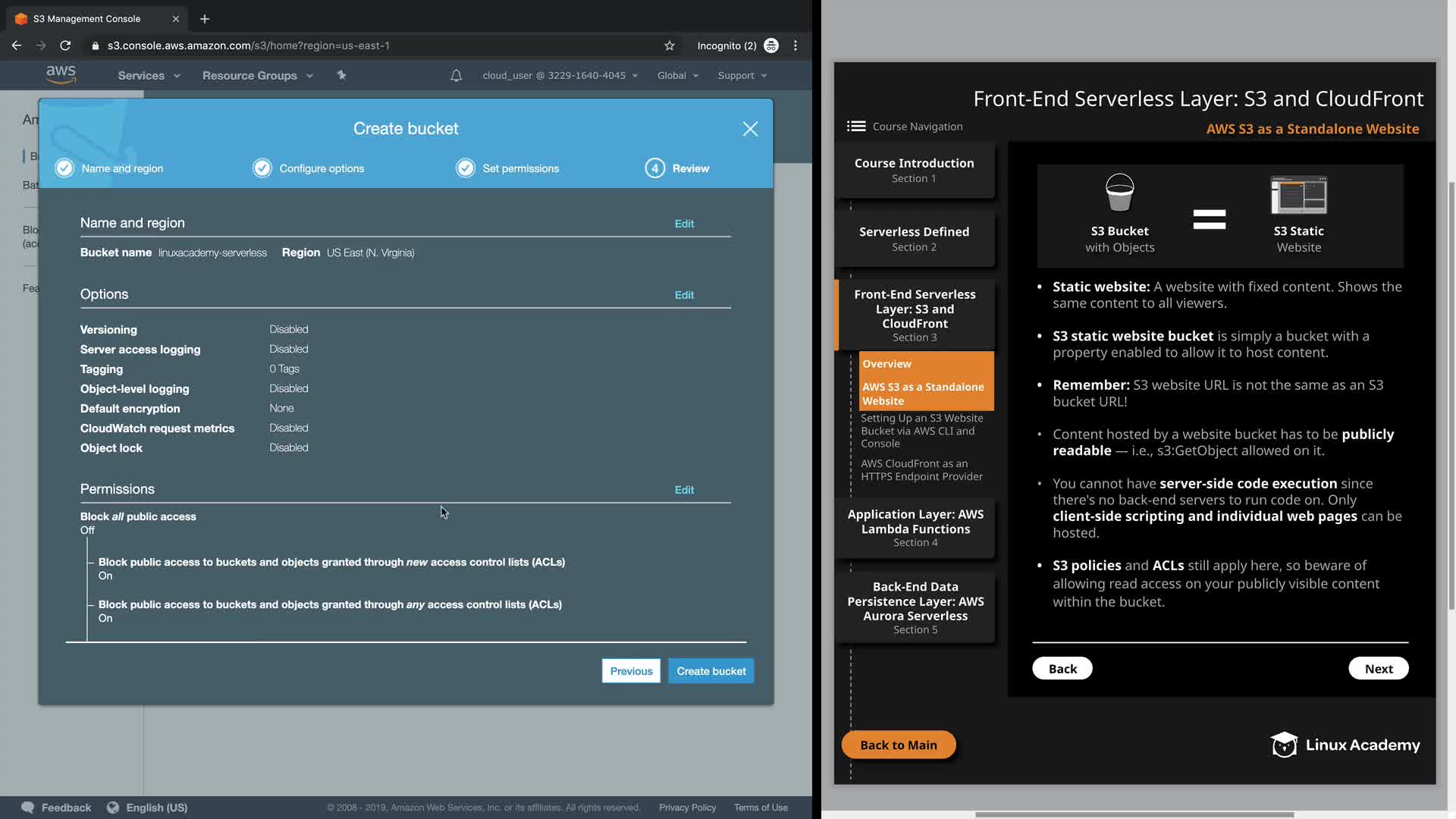Click the Create bucket button
The width and height of the screenshot is (1456, 819).
coord(711,671)
